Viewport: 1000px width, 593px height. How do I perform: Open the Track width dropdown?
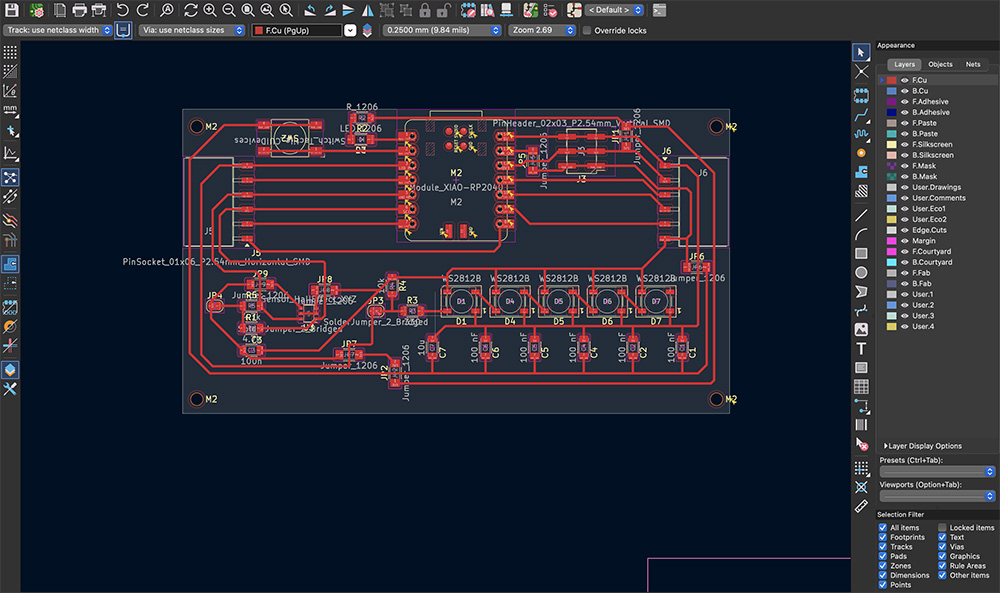[x=57, y=30]
